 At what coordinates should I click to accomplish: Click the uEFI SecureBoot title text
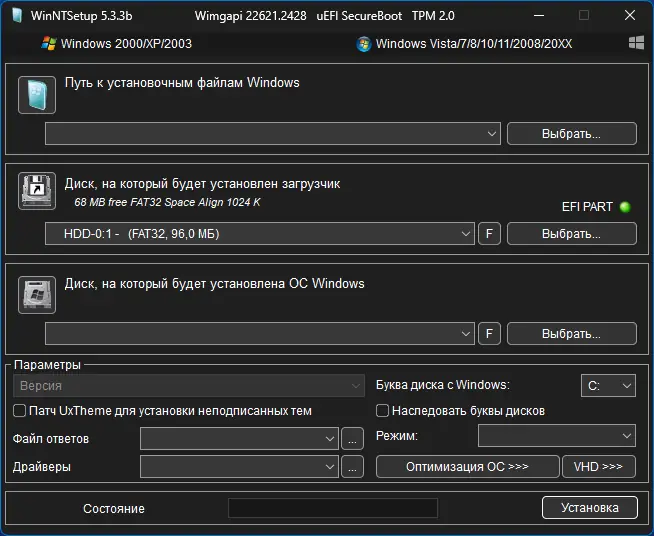point(359,16)
